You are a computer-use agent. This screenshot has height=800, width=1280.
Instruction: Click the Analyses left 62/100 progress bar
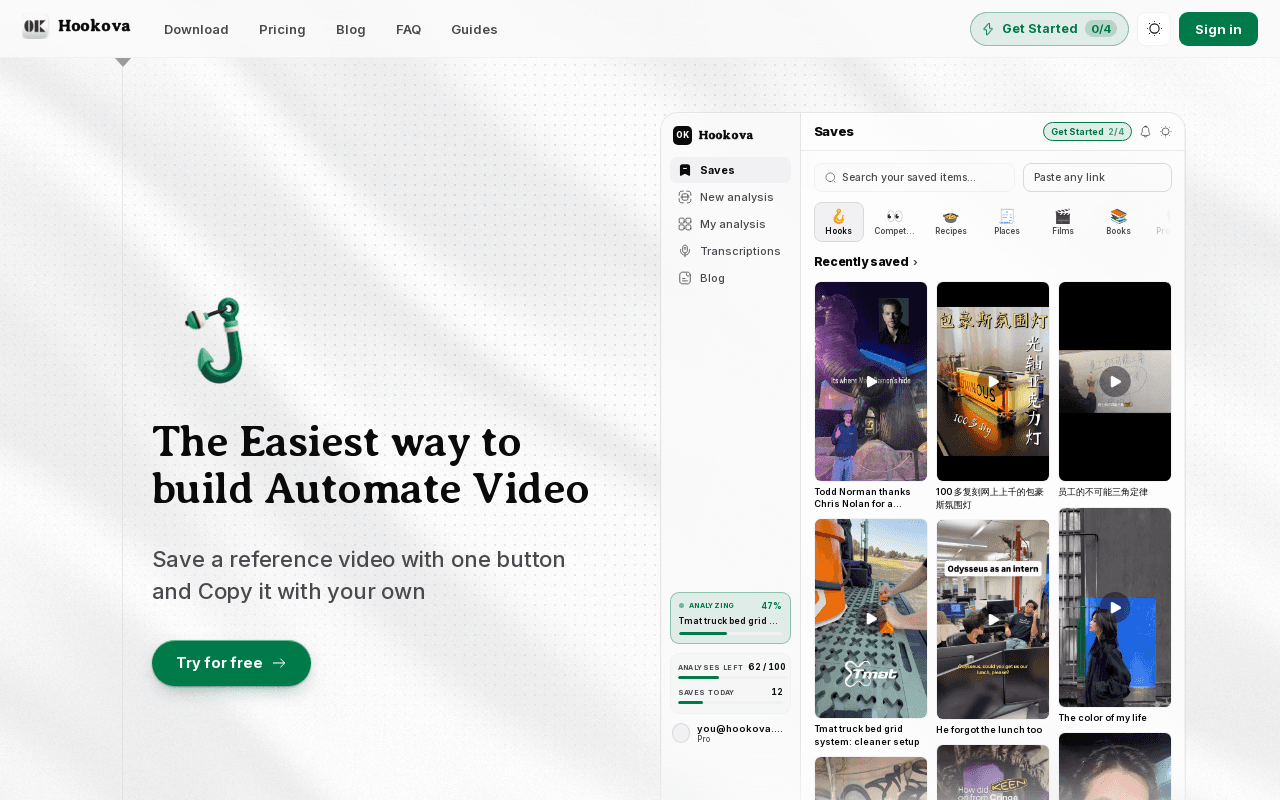(x=730, y=678)
